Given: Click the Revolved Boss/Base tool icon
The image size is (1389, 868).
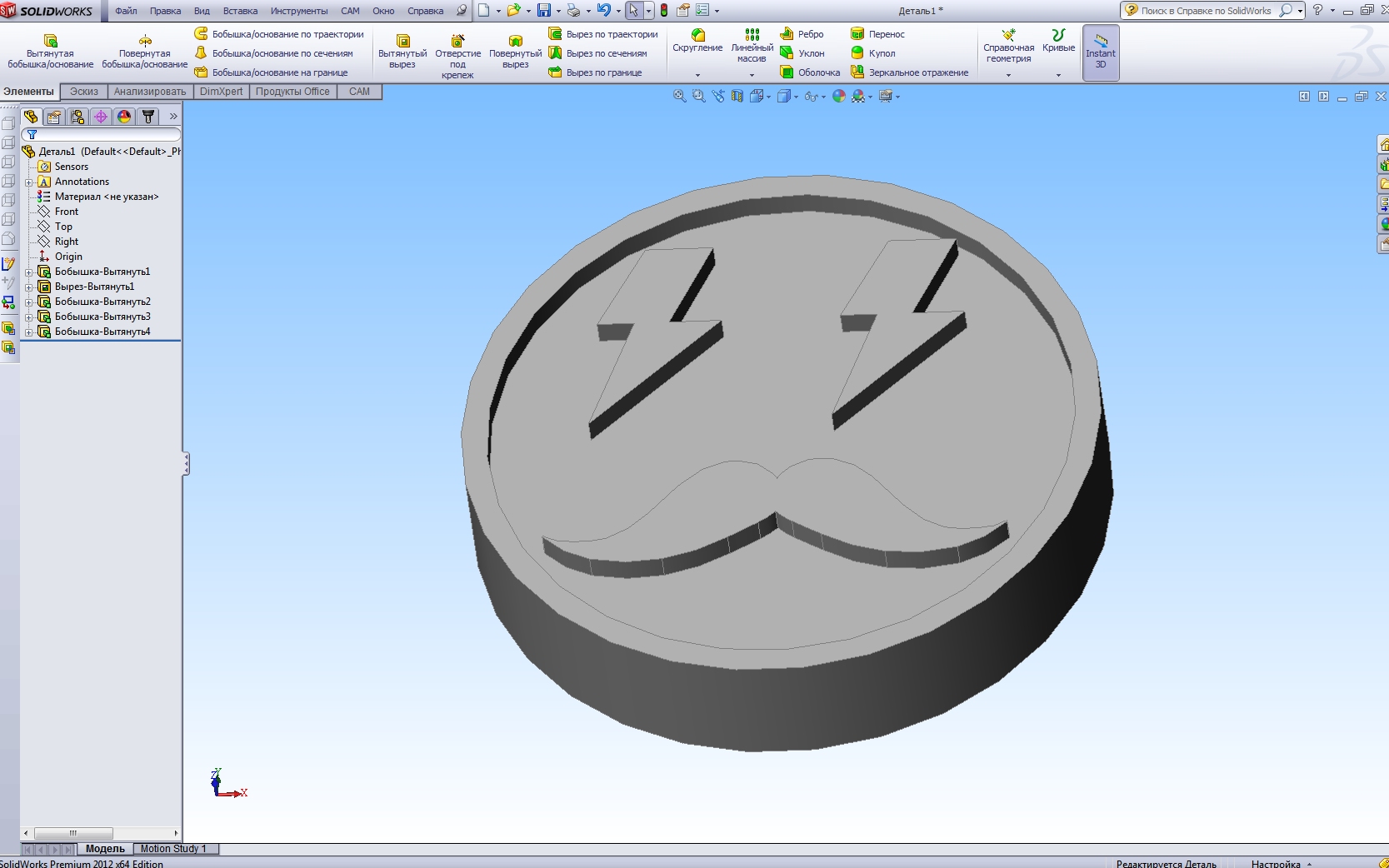Looking at the screenshot, I should pyautogui.click(x=145, y=41).
